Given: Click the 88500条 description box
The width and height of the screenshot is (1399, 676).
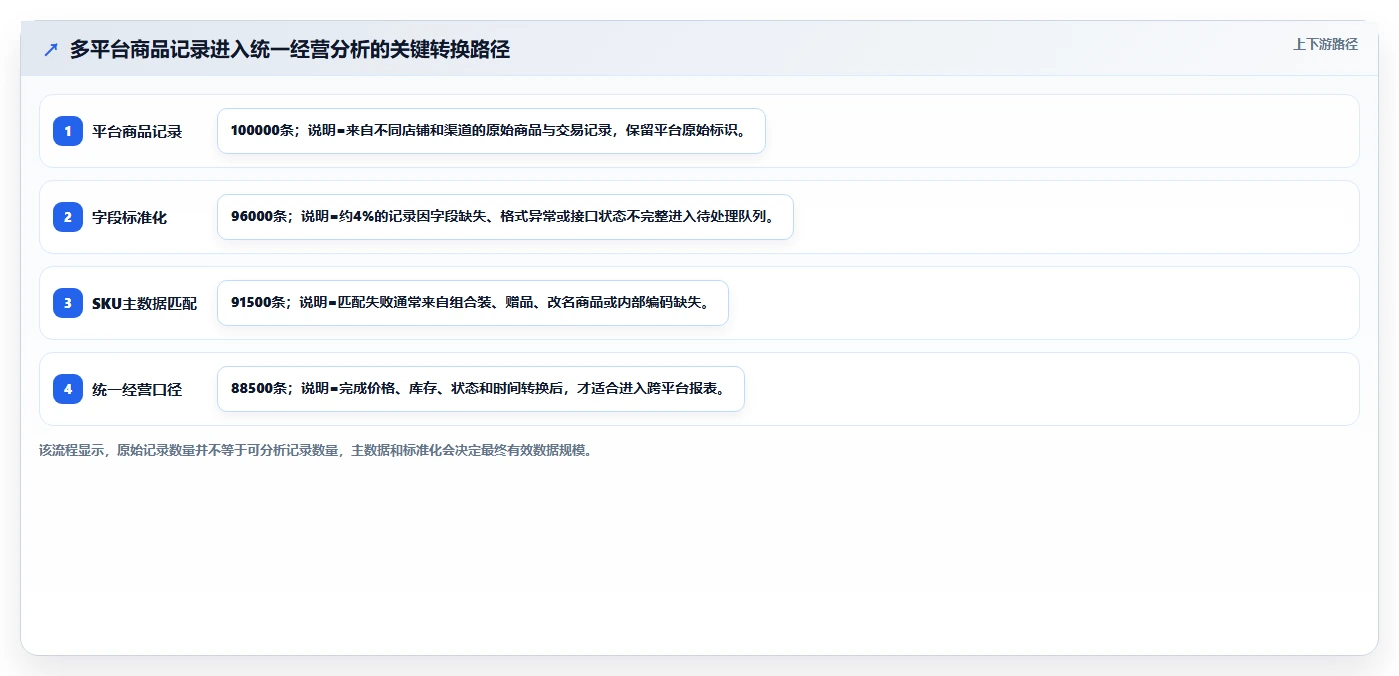Looking at the screenshot, I should click(x=481, y=389).
